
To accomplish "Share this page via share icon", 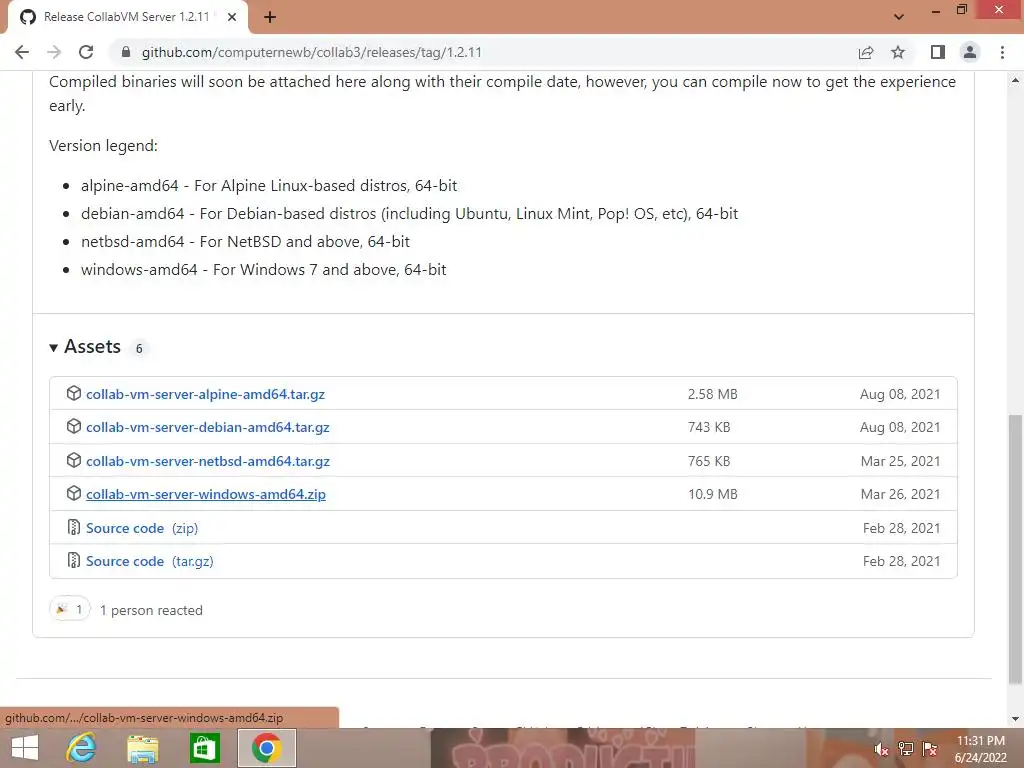I will point(866,52).
